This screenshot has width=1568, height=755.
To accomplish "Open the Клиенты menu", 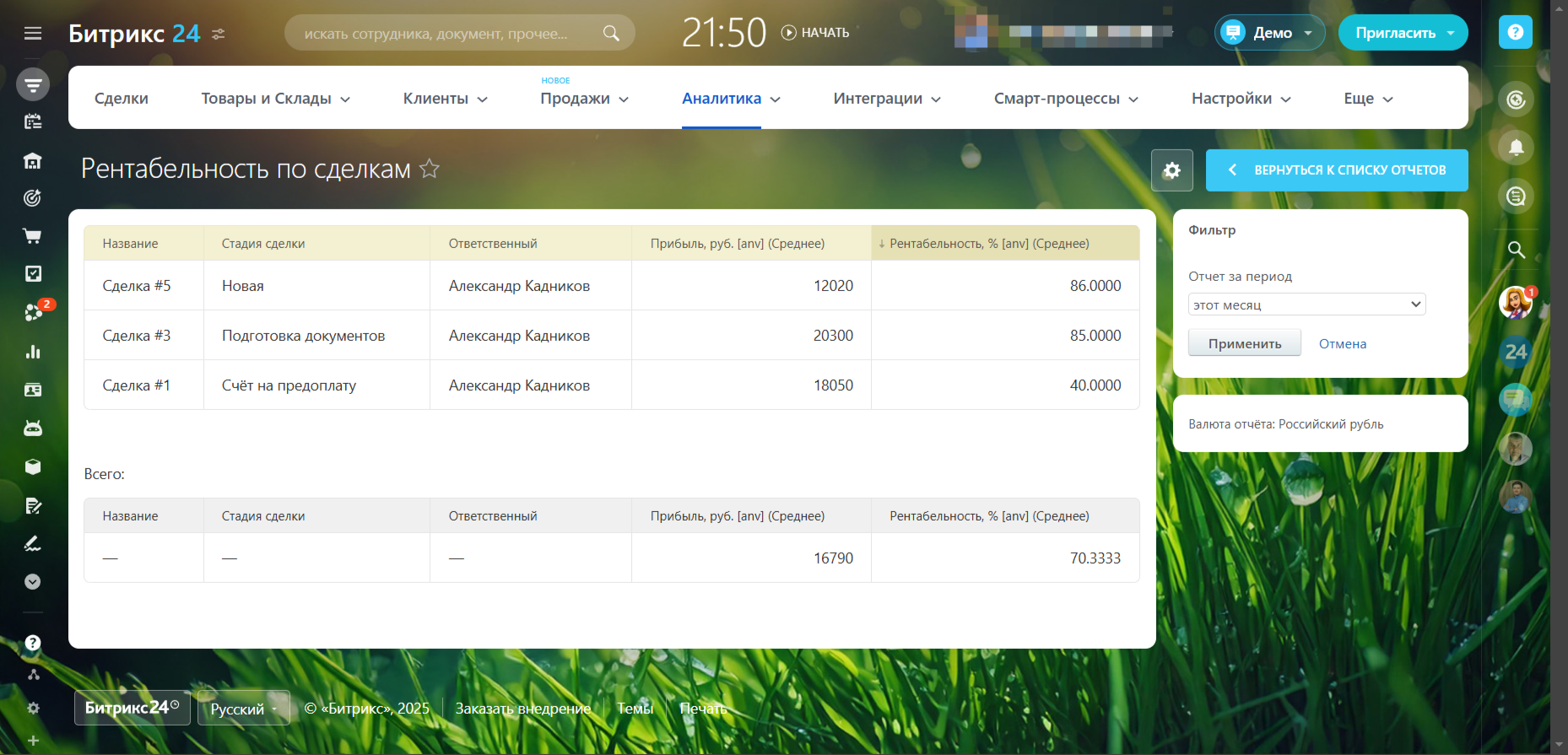I will 445,99.
